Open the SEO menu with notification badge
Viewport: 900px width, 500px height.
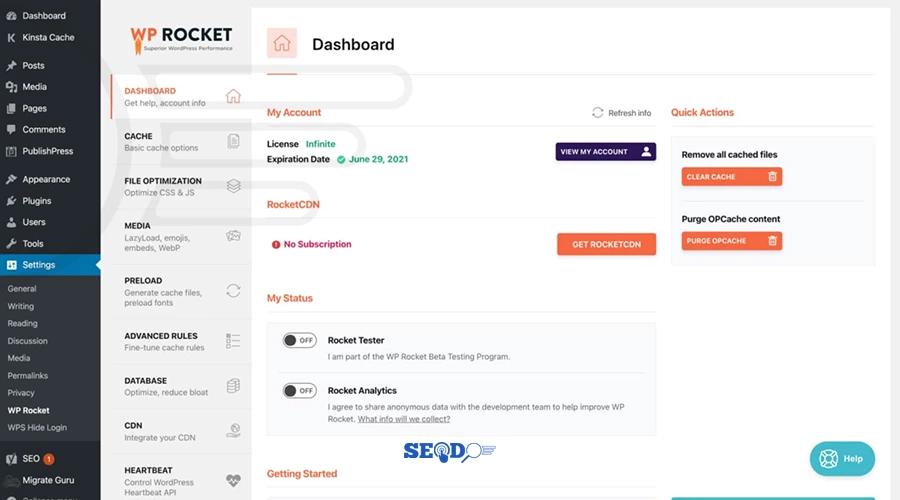point(31,459)
